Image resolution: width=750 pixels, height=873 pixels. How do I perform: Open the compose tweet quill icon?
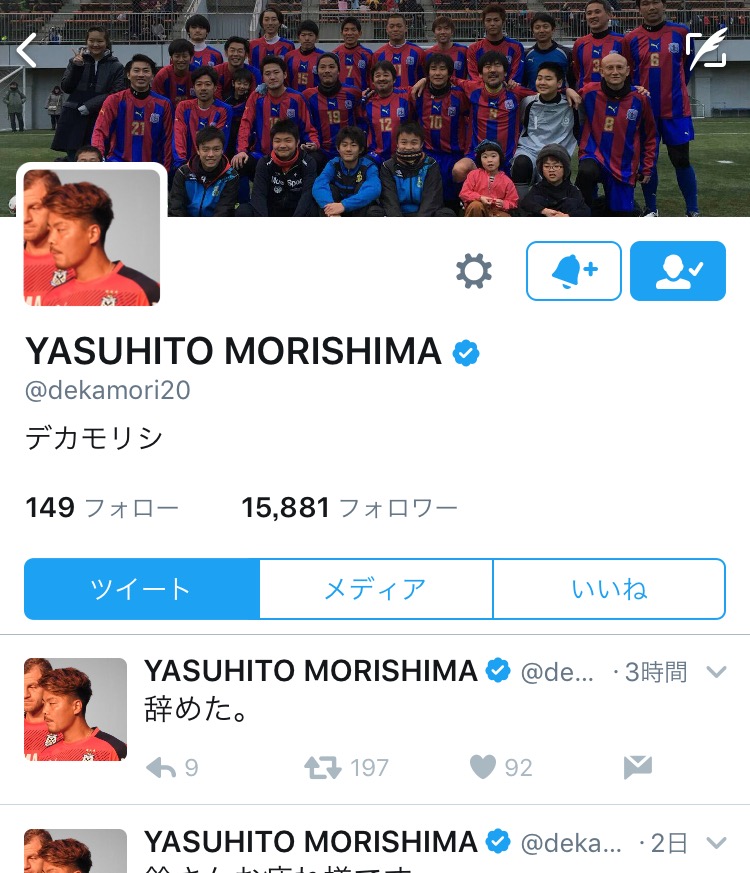707,49
